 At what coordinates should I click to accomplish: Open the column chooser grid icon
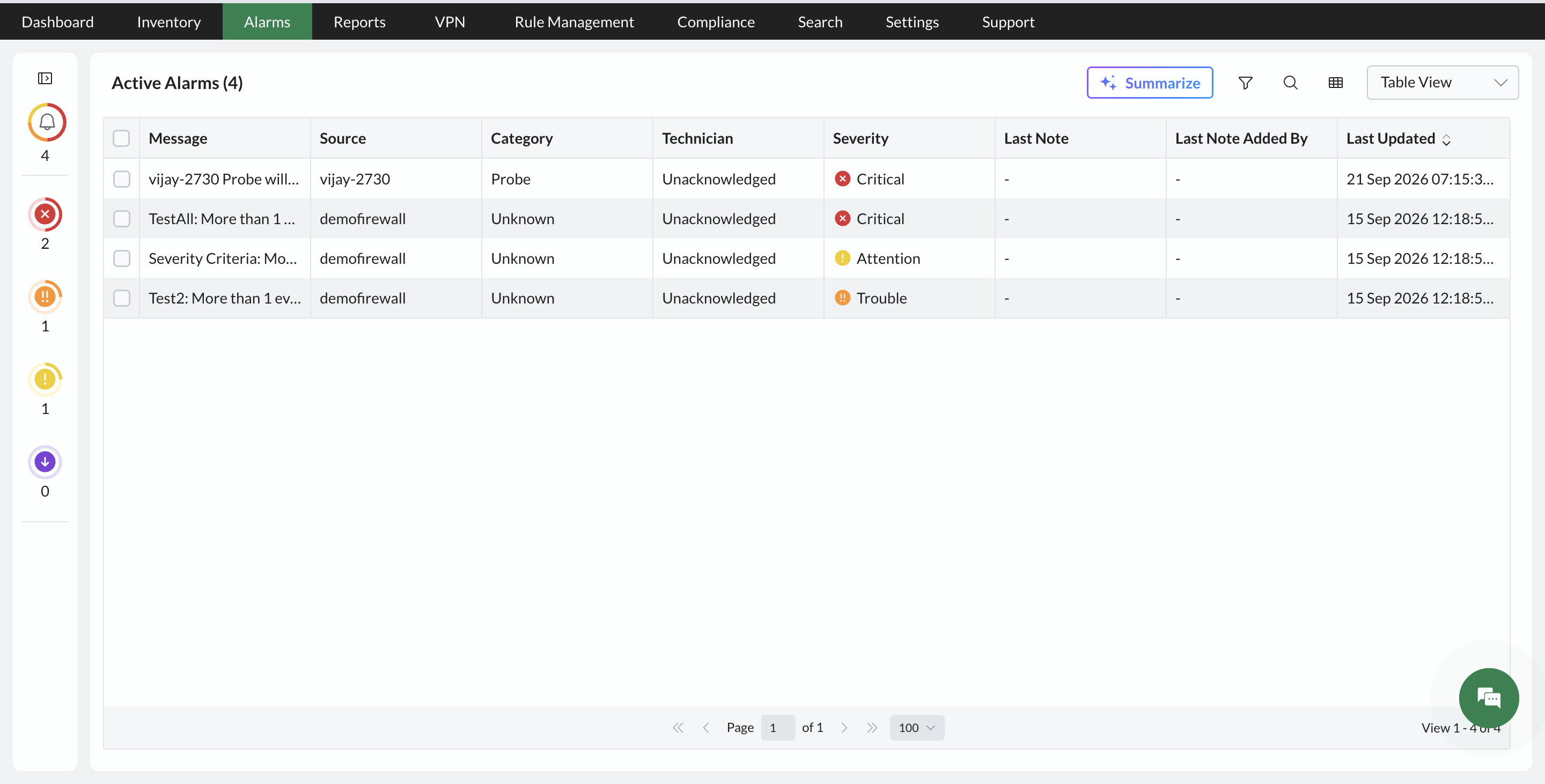click(x=1335, y=83)
